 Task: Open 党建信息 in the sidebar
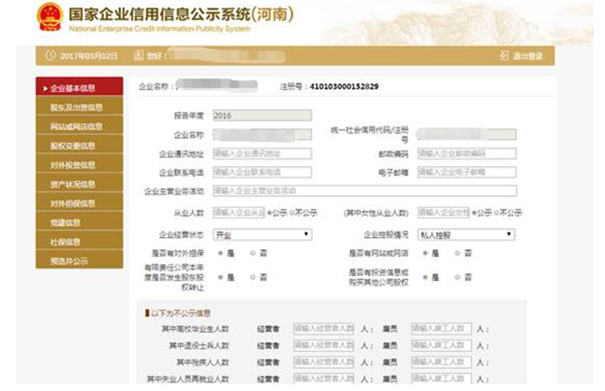79,221
